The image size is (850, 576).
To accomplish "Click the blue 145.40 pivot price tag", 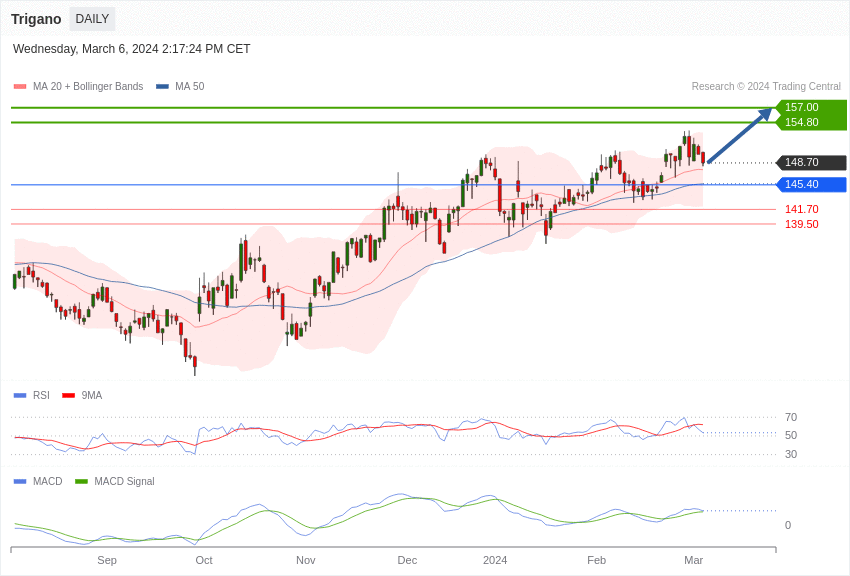I will pos(810,184).
